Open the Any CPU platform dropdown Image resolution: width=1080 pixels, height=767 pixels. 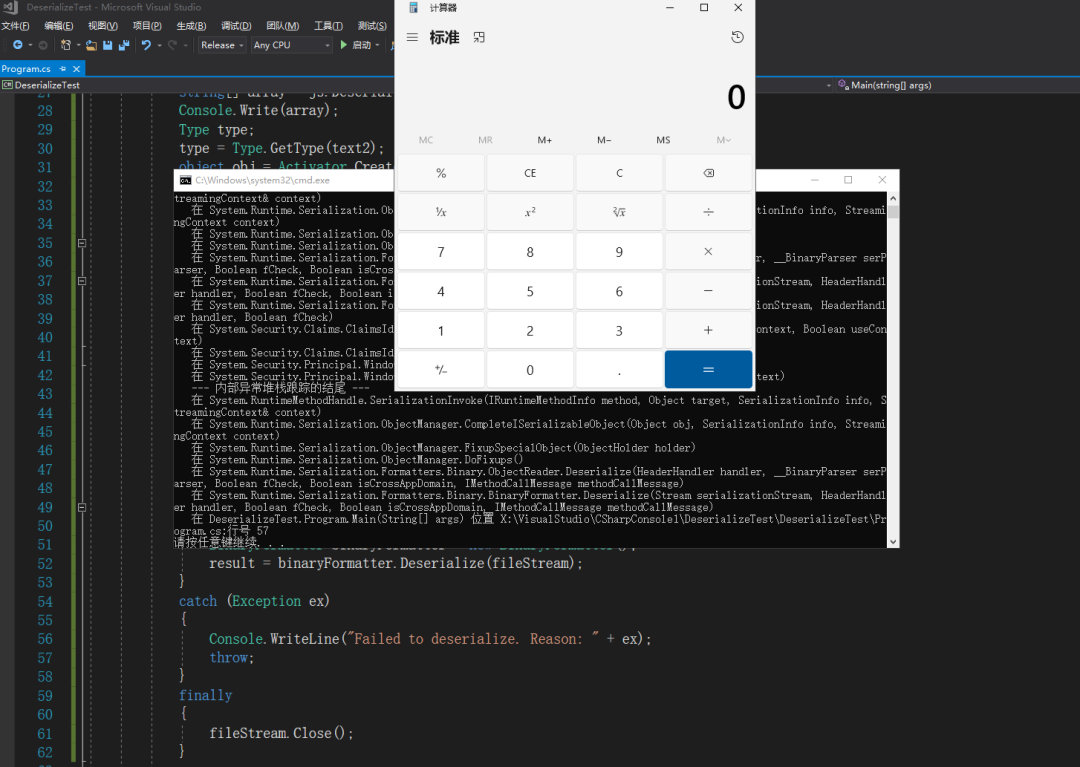[x=292, y=45]
